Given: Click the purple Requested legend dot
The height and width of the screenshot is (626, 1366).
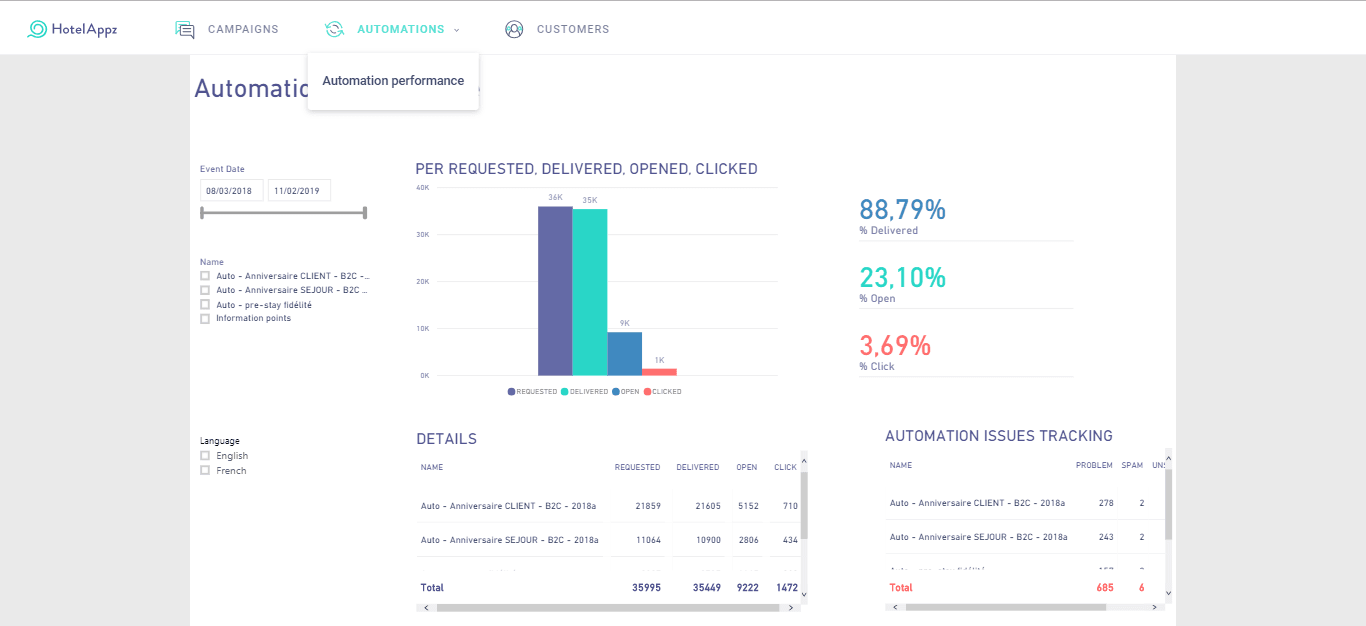Looking at the screenshot, I should 512,392.
